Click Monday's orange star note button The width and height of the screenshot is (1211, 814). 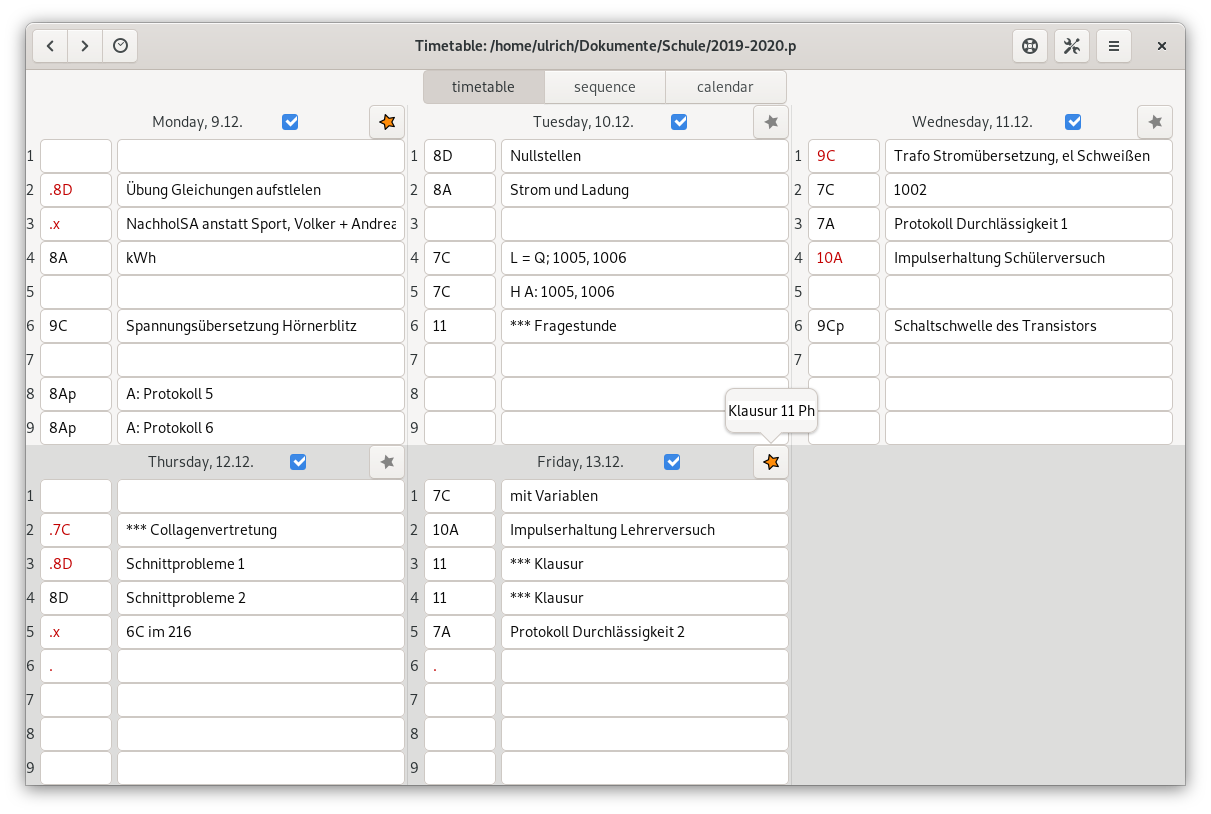coord(387,122)
